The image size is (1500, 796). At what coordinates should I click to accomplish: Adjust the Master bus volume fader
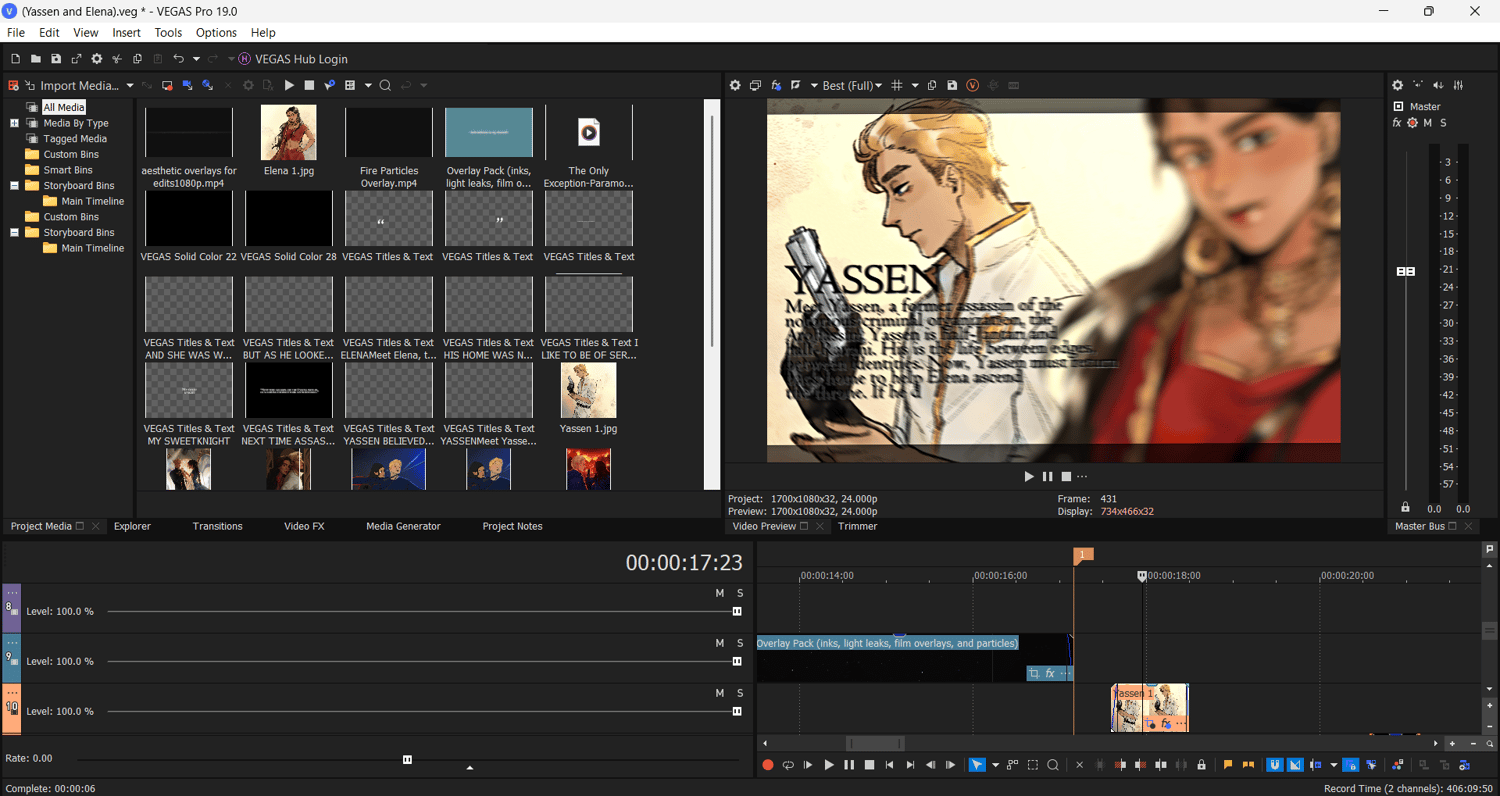(1406, 271)
